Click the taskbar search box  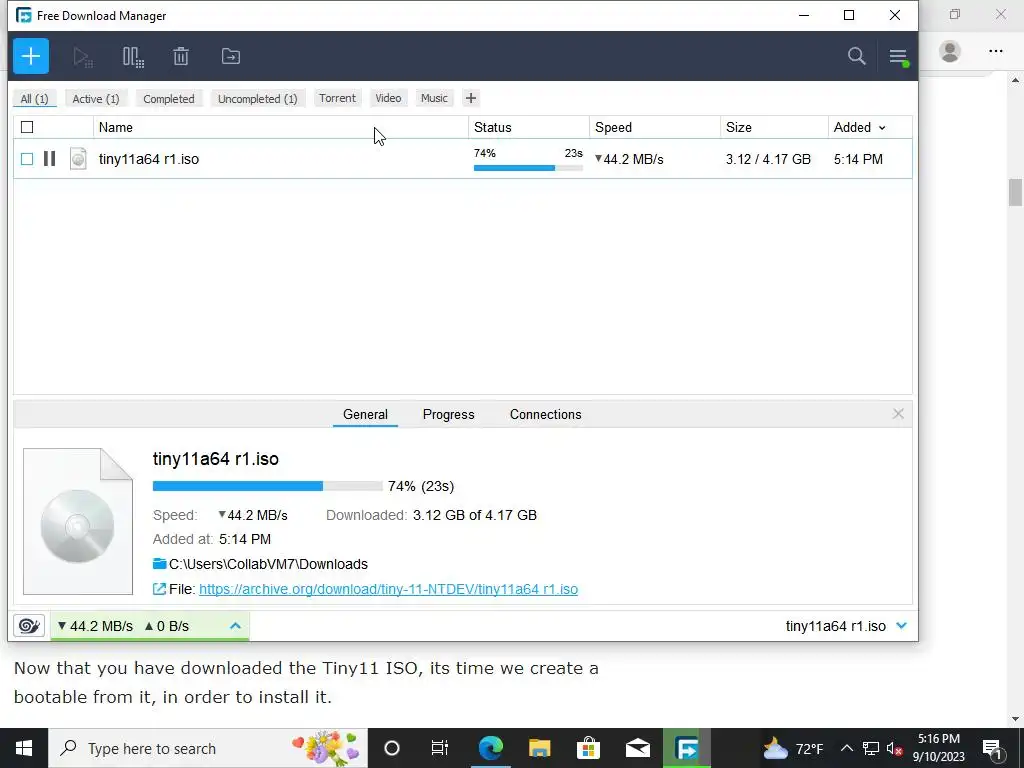click(x=208, y=748)
